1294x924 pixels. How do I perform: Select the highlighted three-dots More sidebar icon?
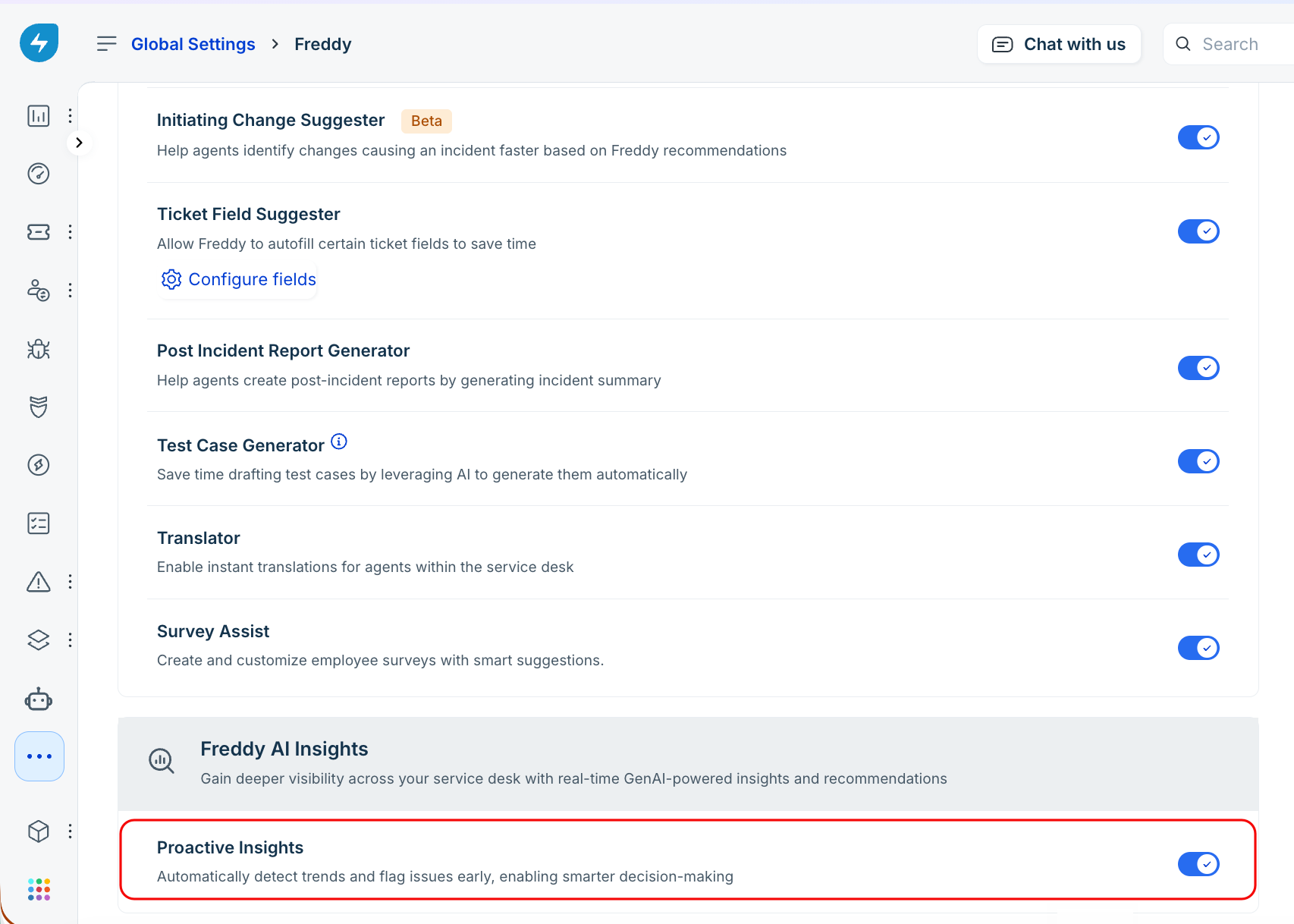(x=39, y=756)
